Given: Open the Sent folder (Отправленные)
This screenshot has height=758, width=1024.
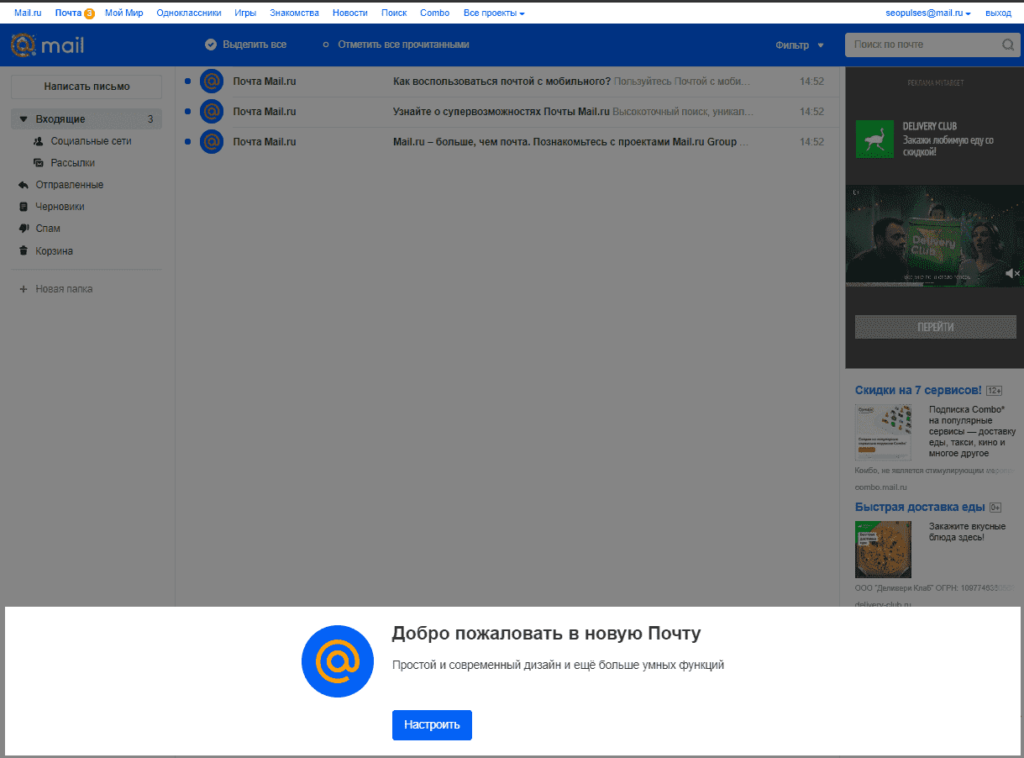Looking at the screenshot, I should click(x=69, y=185).
